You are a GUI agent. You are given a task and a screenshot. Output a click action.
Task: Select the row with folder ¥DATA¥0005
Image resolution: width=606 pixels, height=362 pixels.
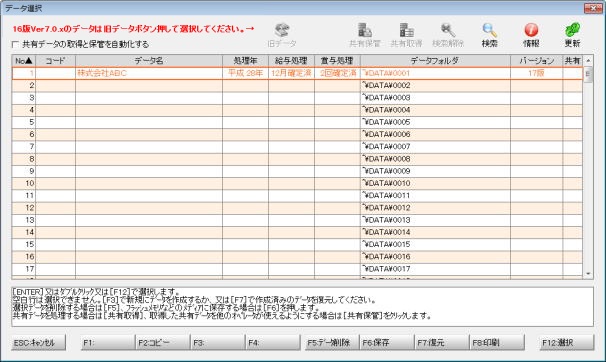(x=297, y=122)
